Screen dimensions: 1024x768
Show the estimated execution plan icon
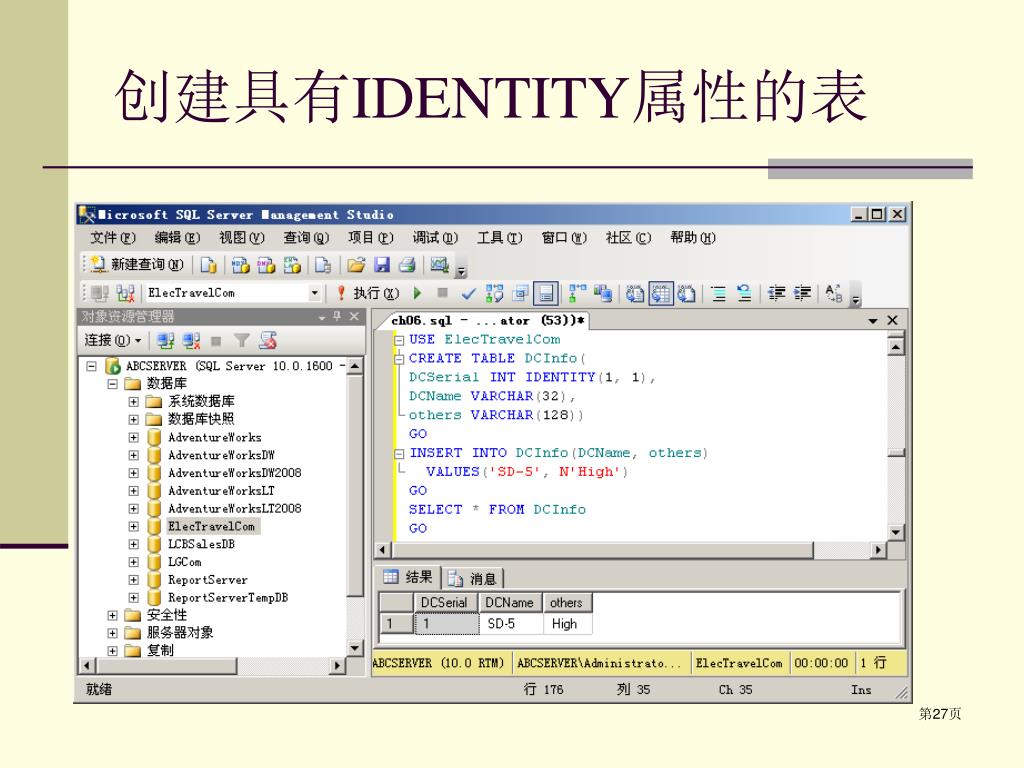(x=494, y=294)
